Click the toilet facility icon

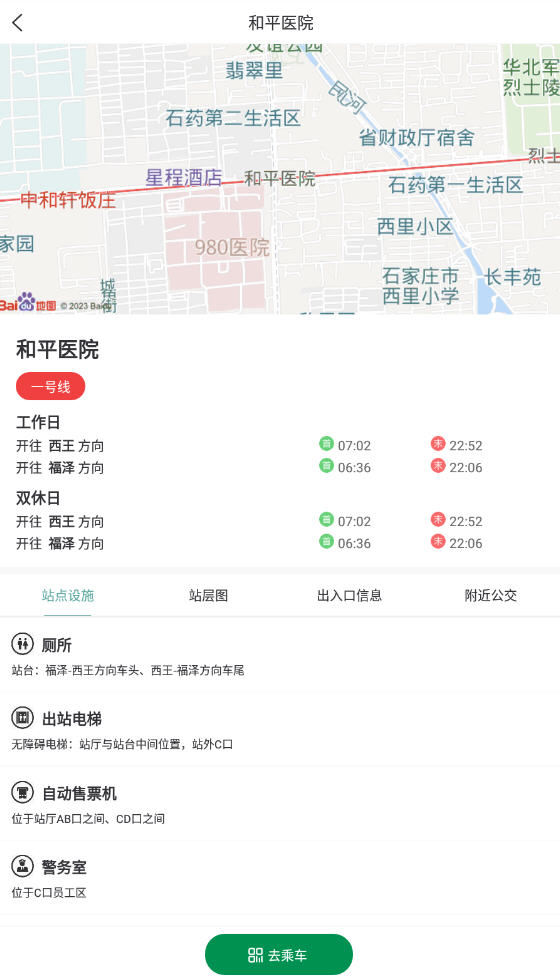[22, 643]
